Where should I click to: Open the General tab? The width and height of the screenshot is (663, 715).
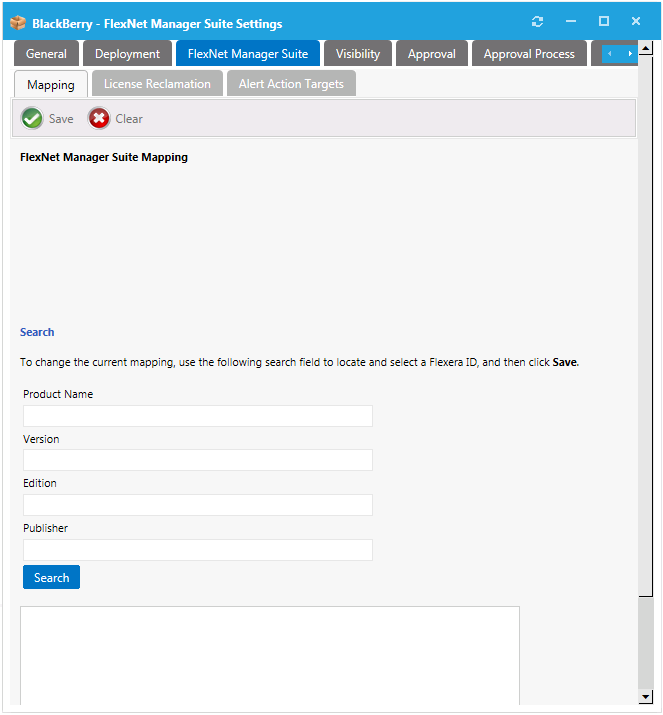[x=46, y=54]
